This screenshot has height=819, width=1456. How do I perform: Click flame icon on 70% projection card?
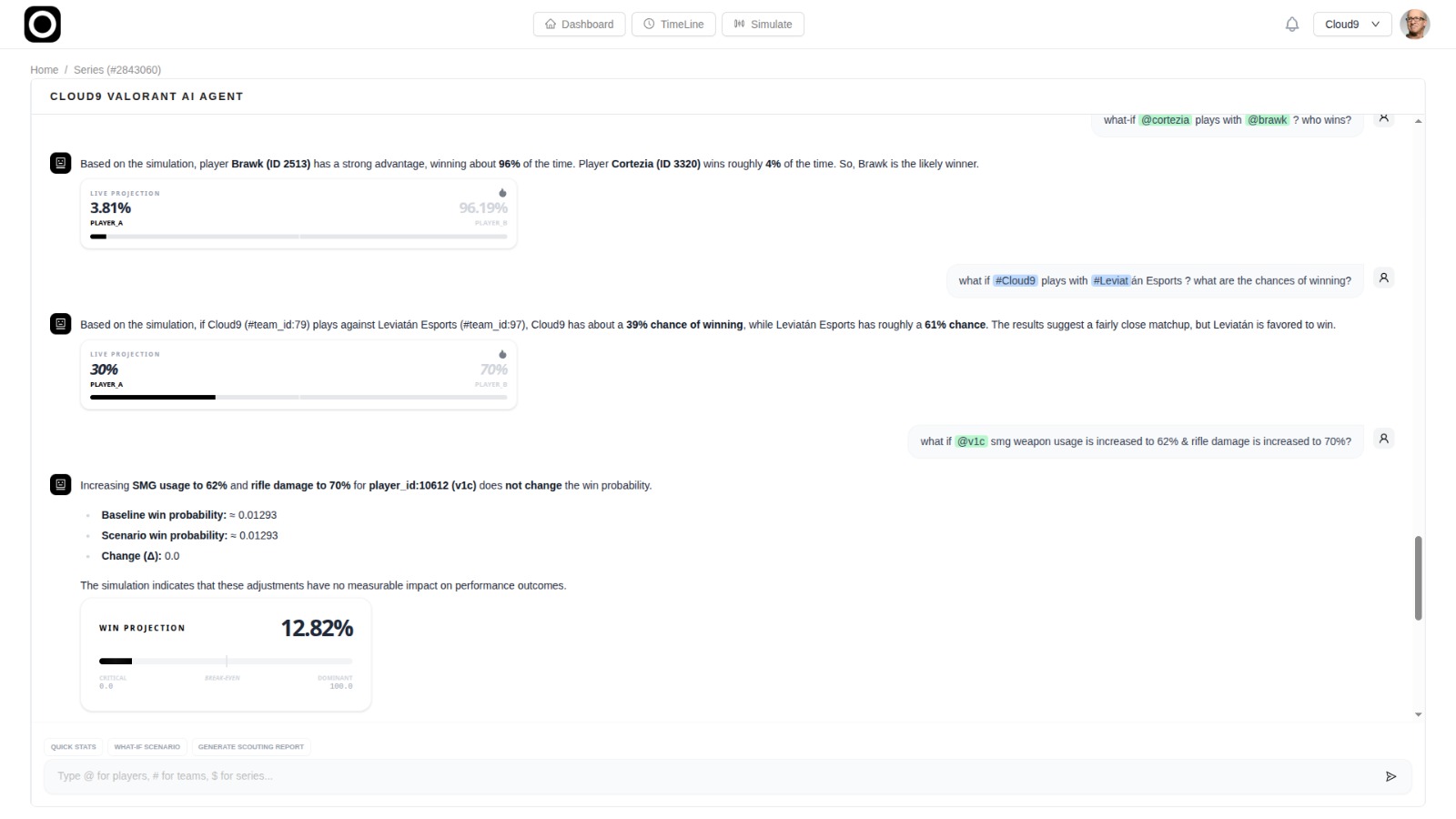(502, 354)
